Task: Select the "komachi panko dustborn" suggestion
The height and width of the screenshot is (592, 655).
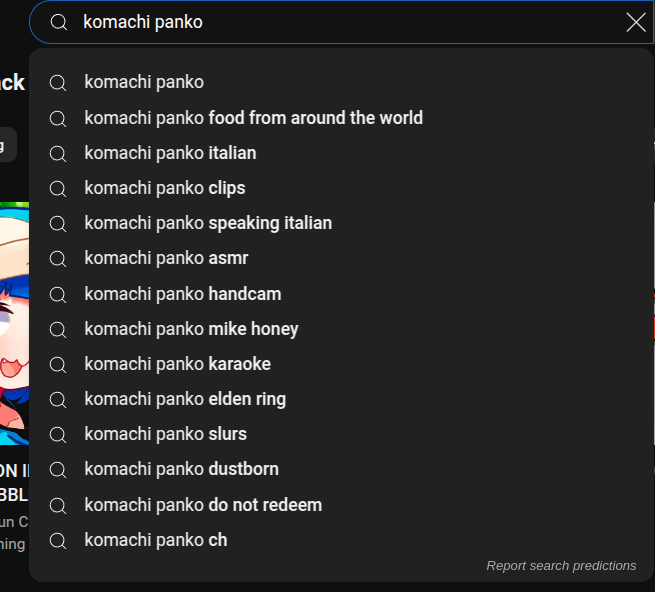Action: 182,469
